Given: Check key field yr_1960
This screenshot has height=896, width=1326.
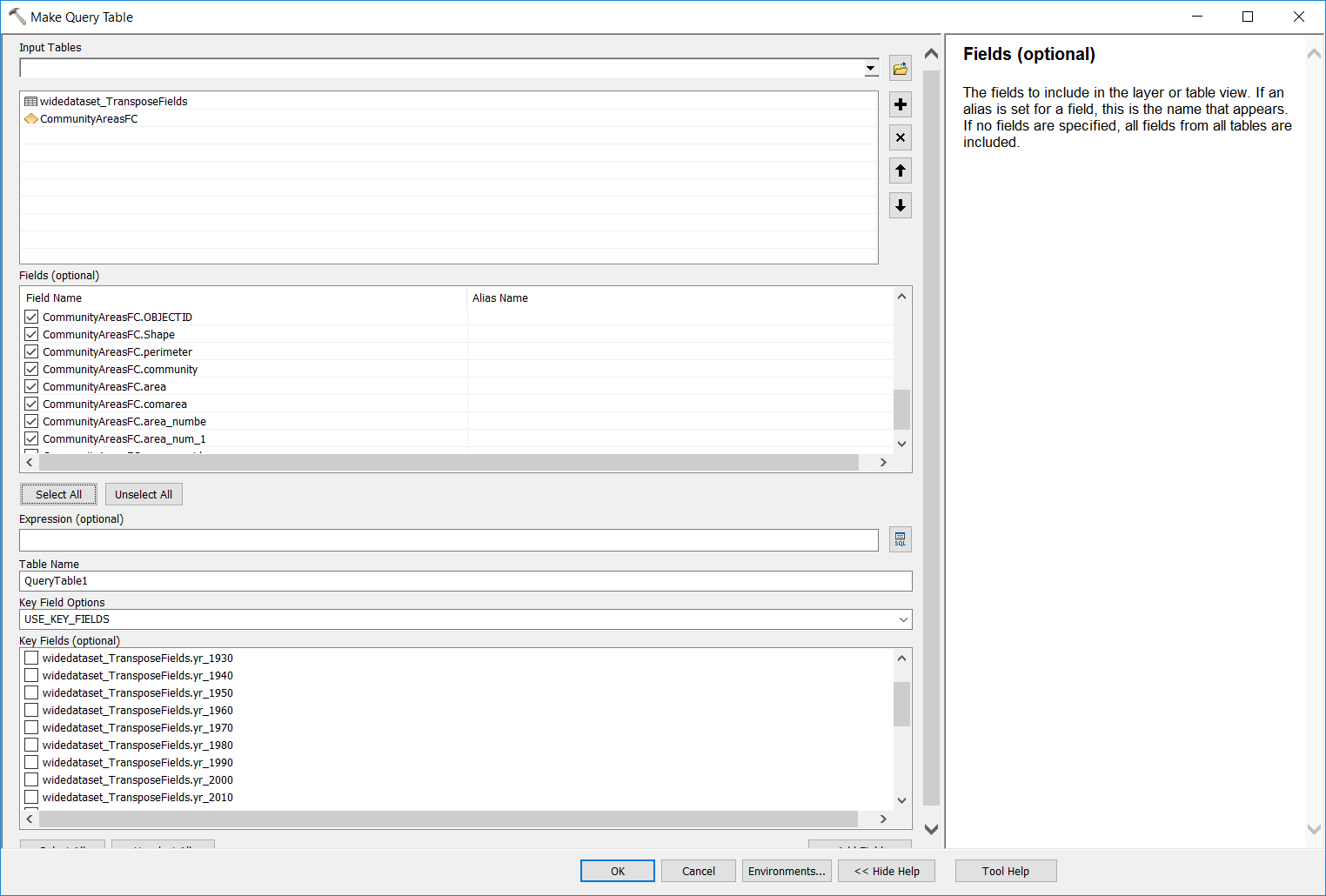Looking at the screenshot, I should pos(31,710).
